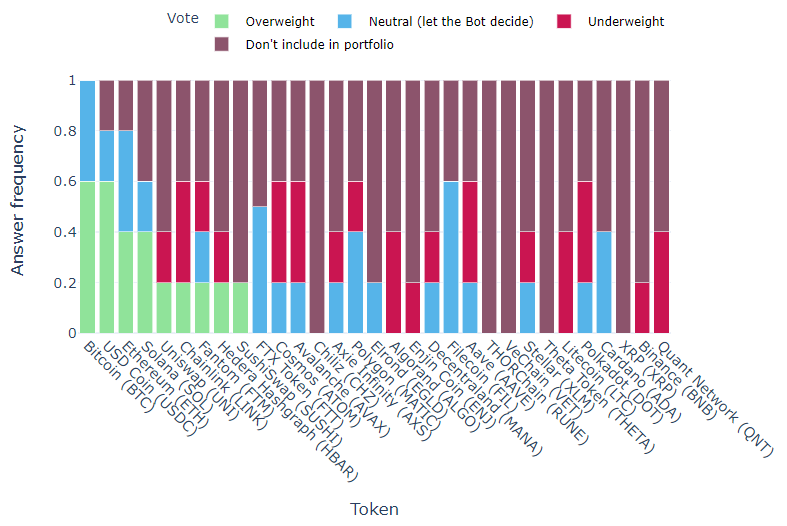Toggle the Overweight legend entry

(x=280, y=21)
